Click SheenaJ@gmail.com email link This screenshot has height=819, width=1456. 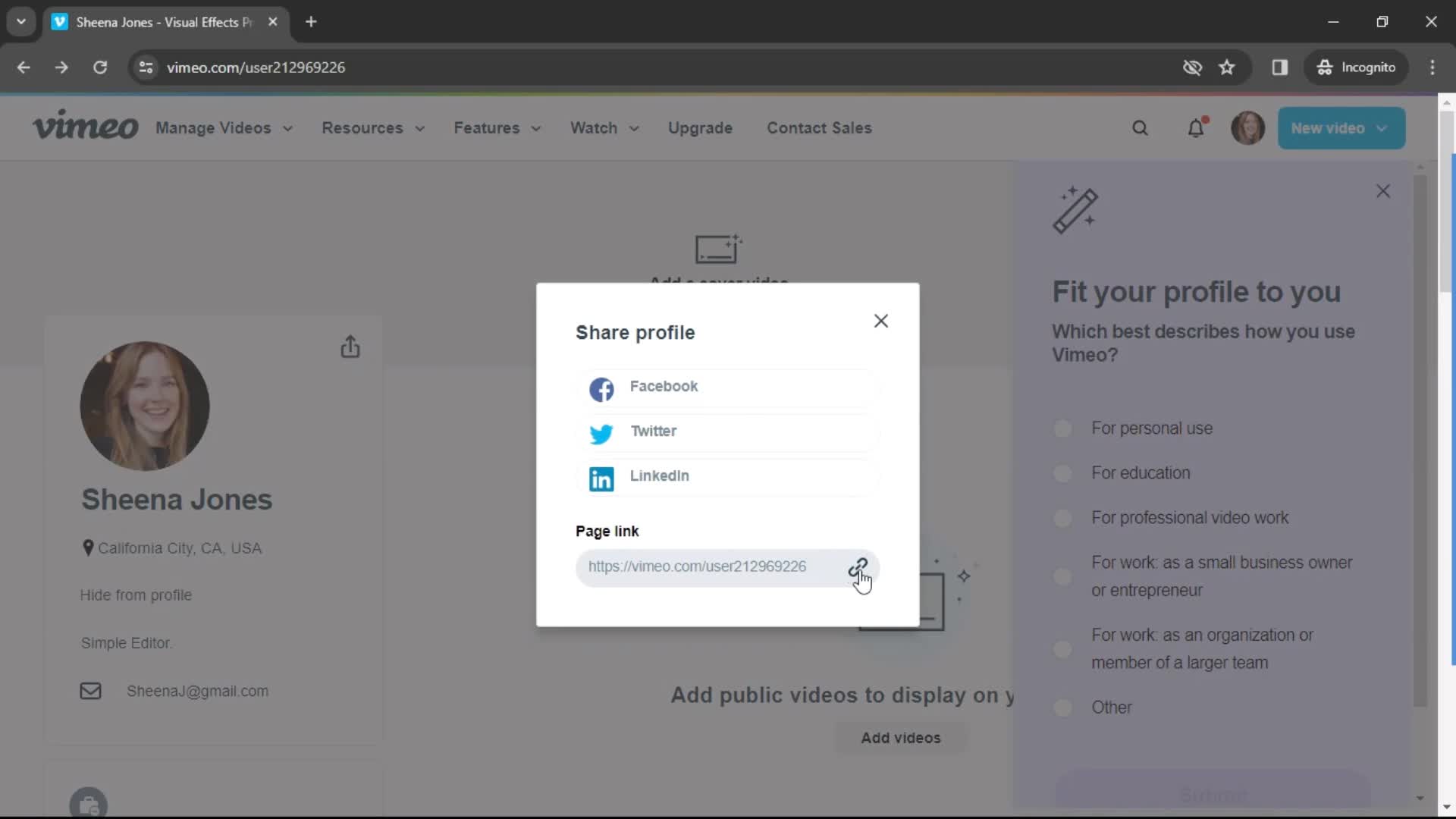[197, 692]
